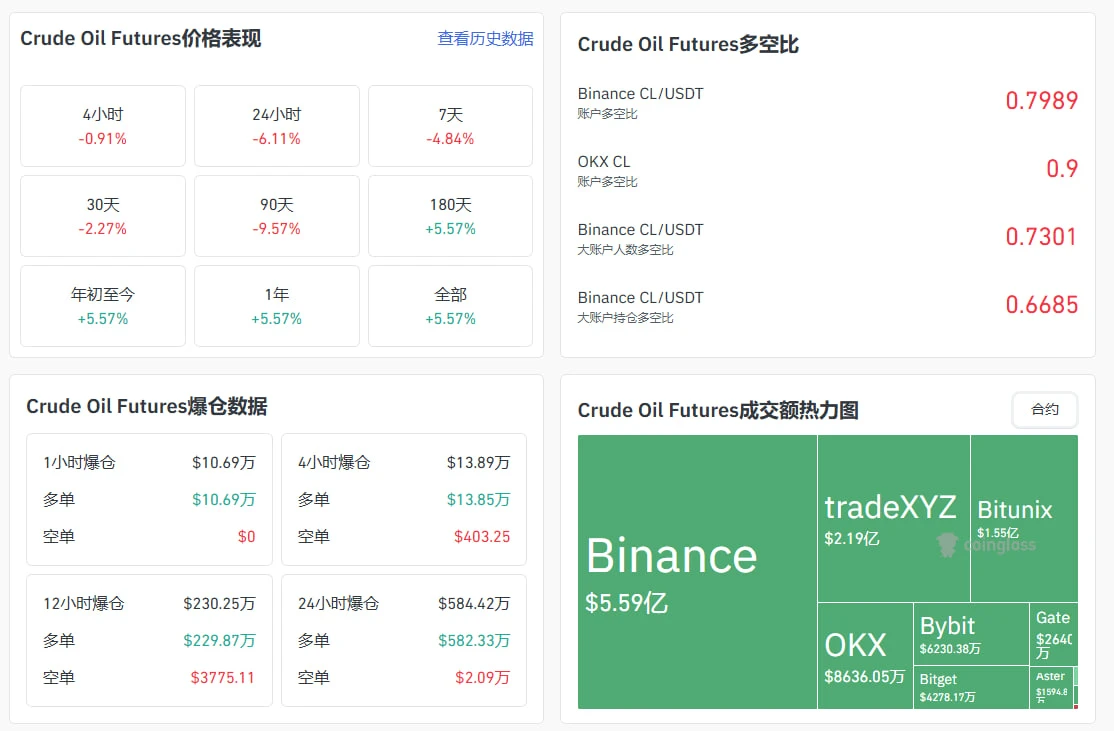Screen dimensions: 1114x731
Task: Click the Bitget heatmap tile
Action: coord(971,688)
